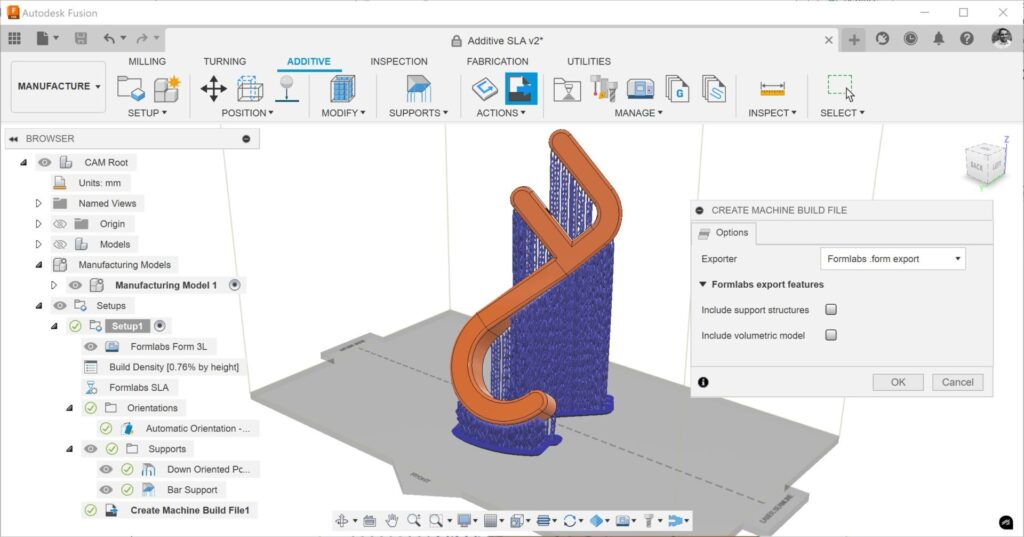Open the Modify lattice volume tool
The image size is (1024, 537).
coord(342,89)
